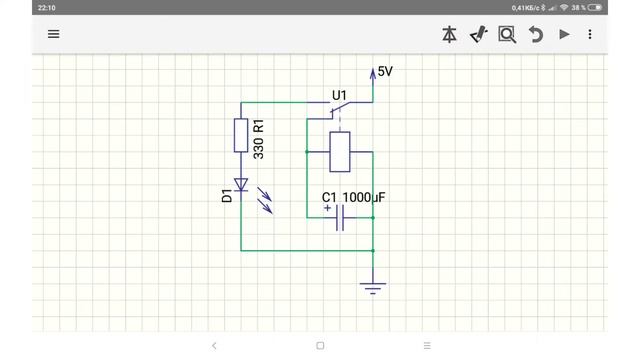Click the "D1" label
The width and height of the screenshot is (640, 360).
point(227,196)
